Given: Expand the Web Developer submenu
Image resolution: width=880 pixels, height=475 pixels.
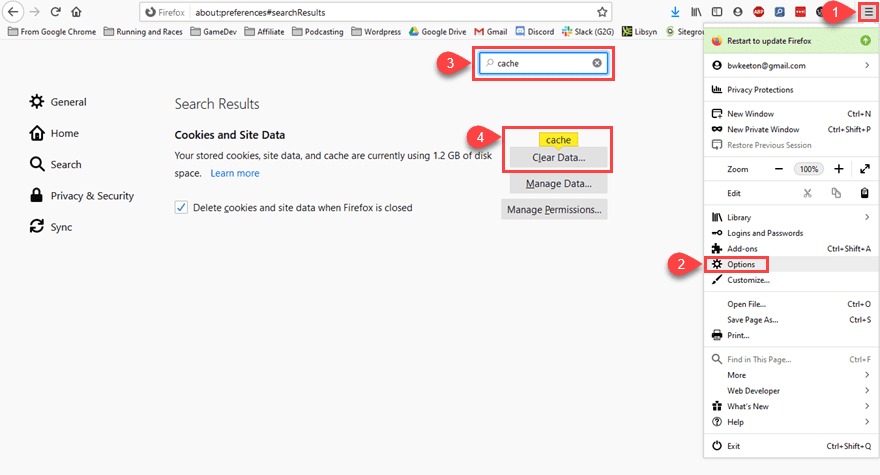Looking at the screenshot, I should coord(791,391).
